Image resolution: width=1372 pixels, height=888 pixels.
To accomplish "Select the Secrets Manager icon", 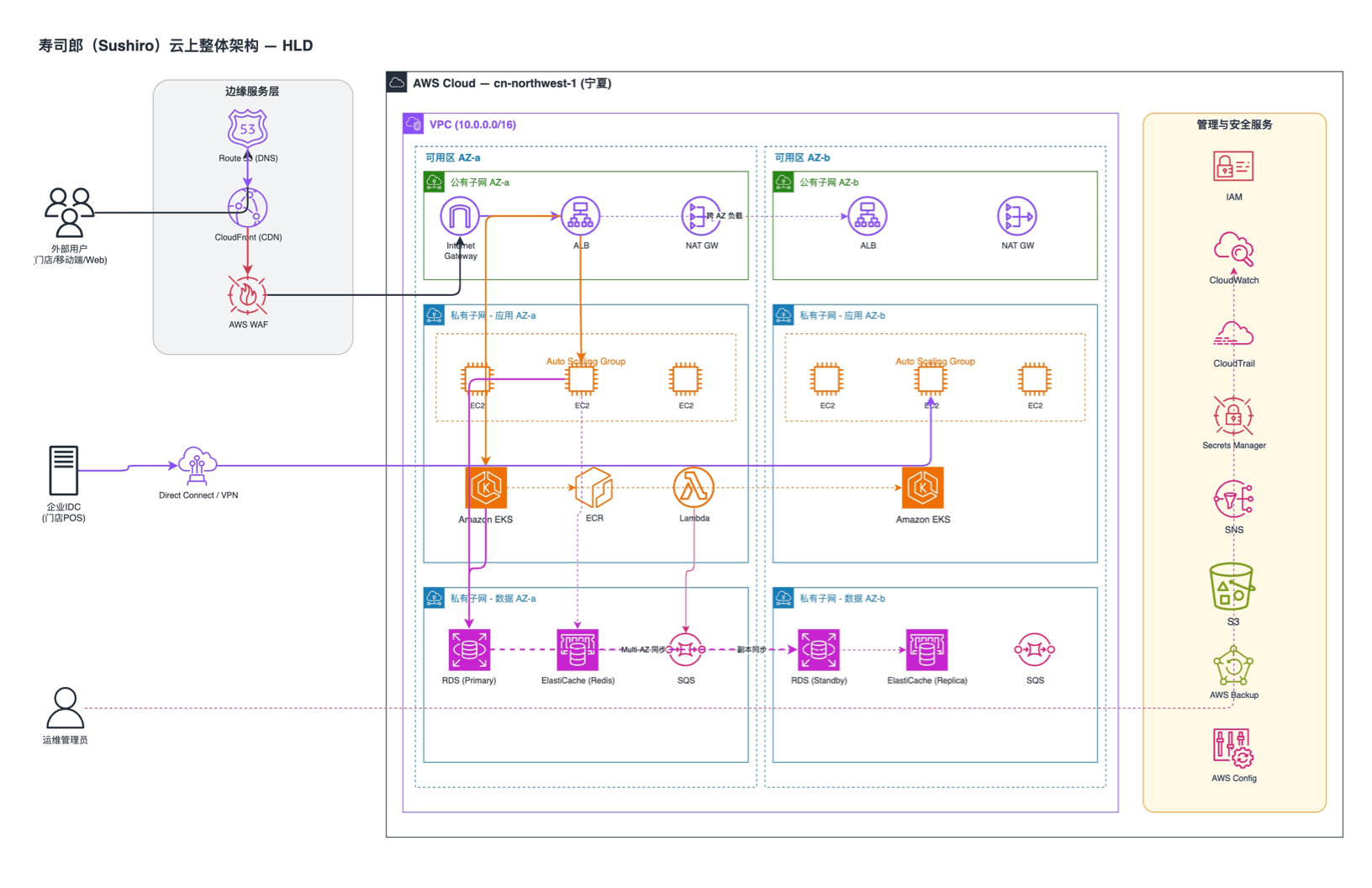I will click(x=1233, y=415).
